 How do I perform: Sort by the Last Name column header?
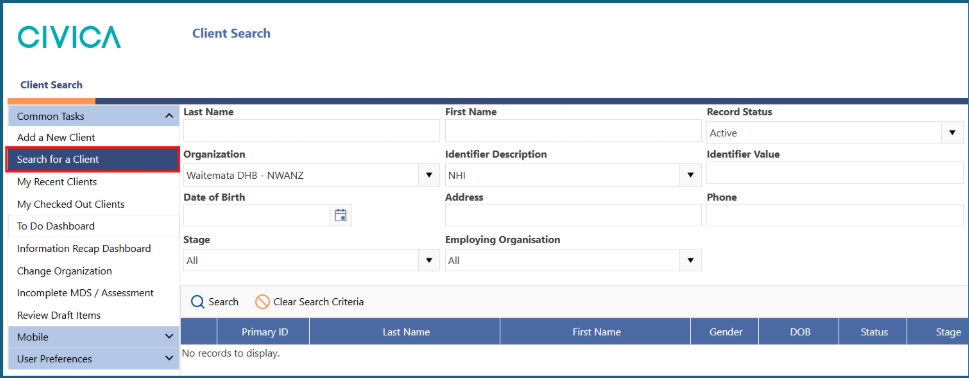[405, 332]
